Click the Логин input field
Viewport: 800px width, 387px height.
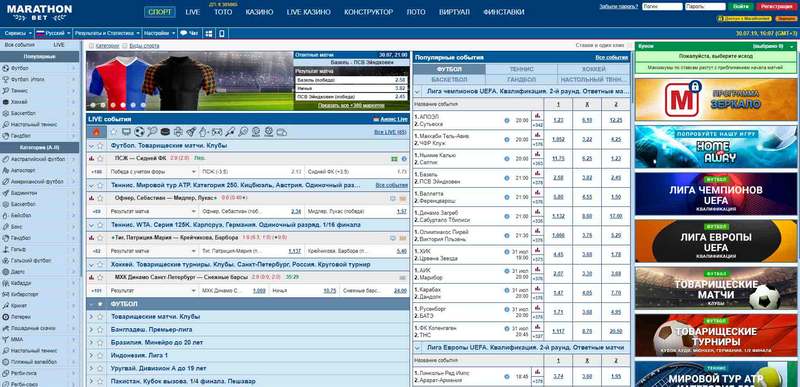[662, 7]
